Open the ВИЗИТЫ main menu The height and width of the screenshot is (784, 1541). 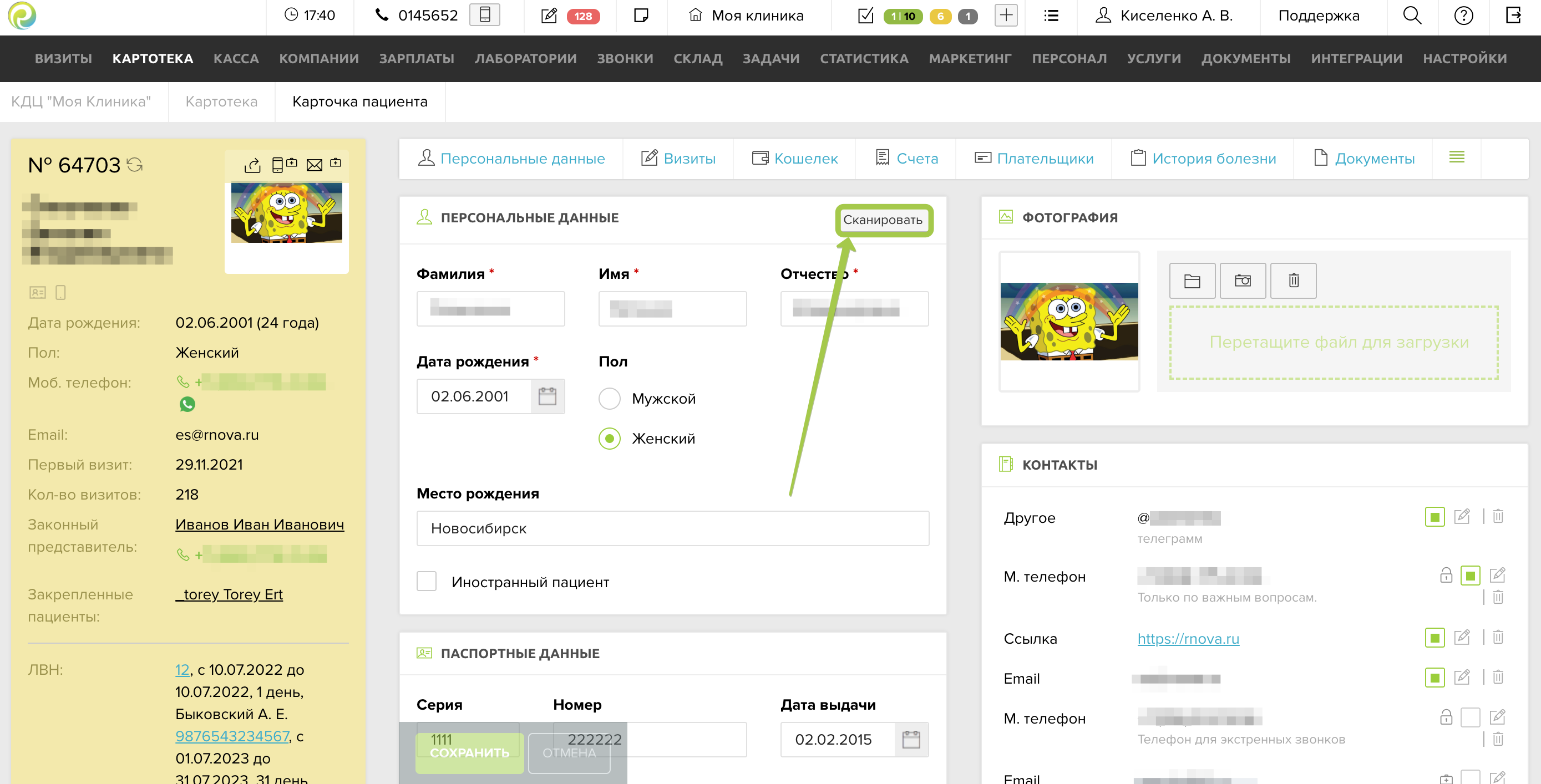click(x=63, y=59)
